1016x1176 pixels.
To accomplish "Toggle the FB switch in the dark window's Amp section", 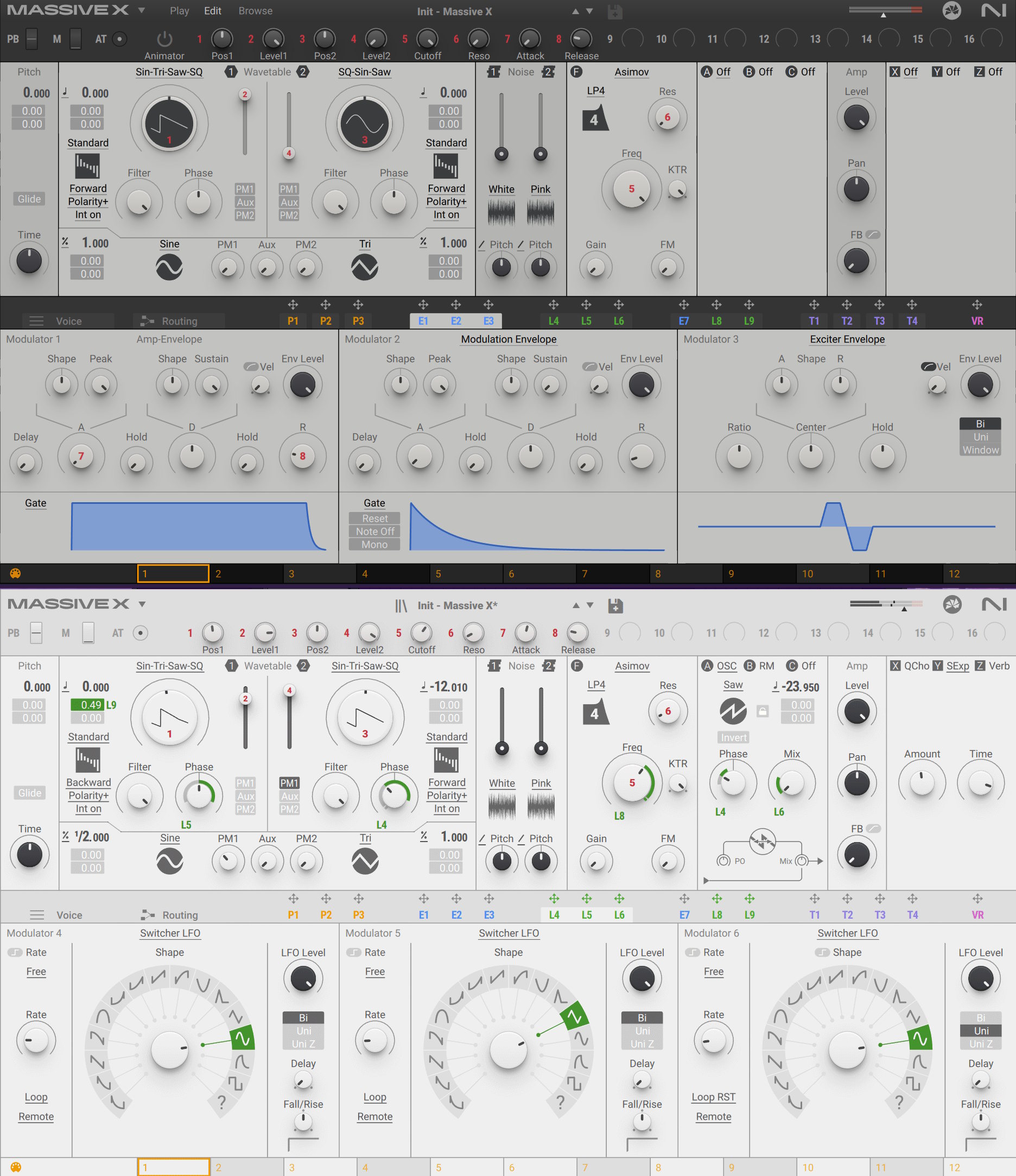I will tap(873, 235).
